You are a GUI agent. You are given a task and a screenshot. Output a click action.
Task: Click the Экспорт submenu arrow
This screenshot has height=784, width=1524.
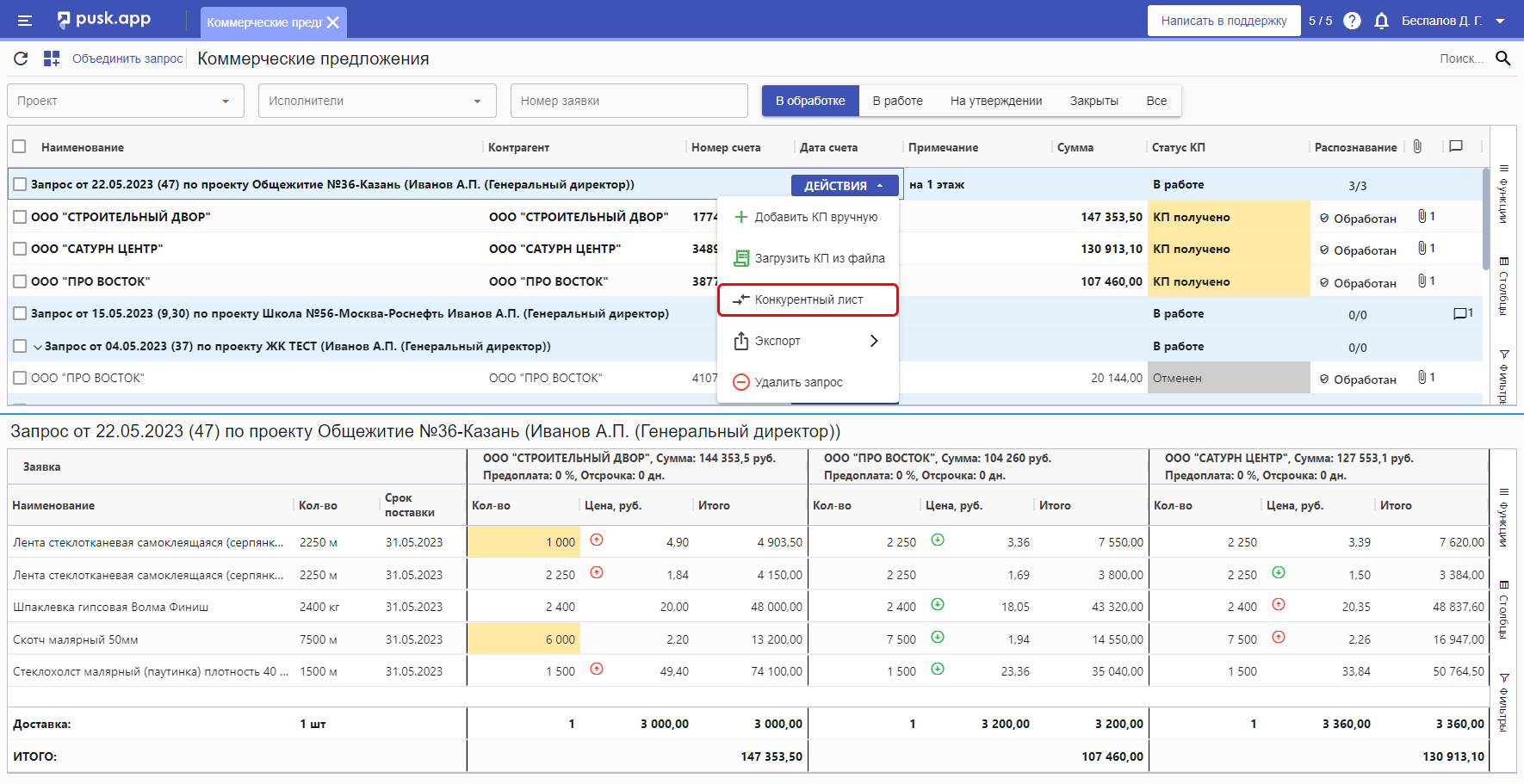coord(874,341)
